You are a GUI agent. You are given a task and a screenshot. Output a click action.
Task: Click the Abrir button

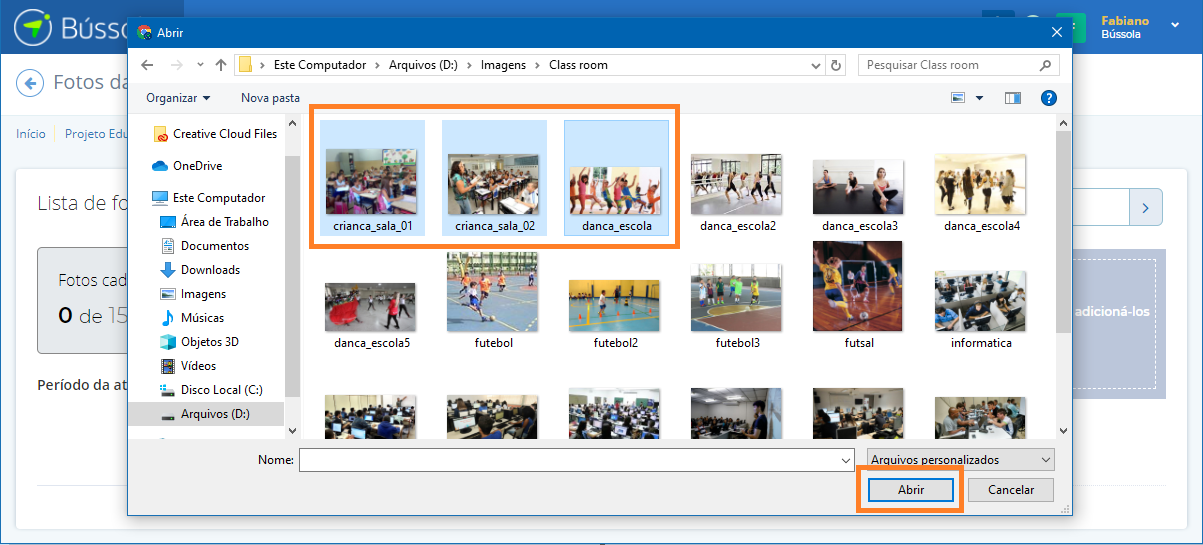click(x=910, y=490)
